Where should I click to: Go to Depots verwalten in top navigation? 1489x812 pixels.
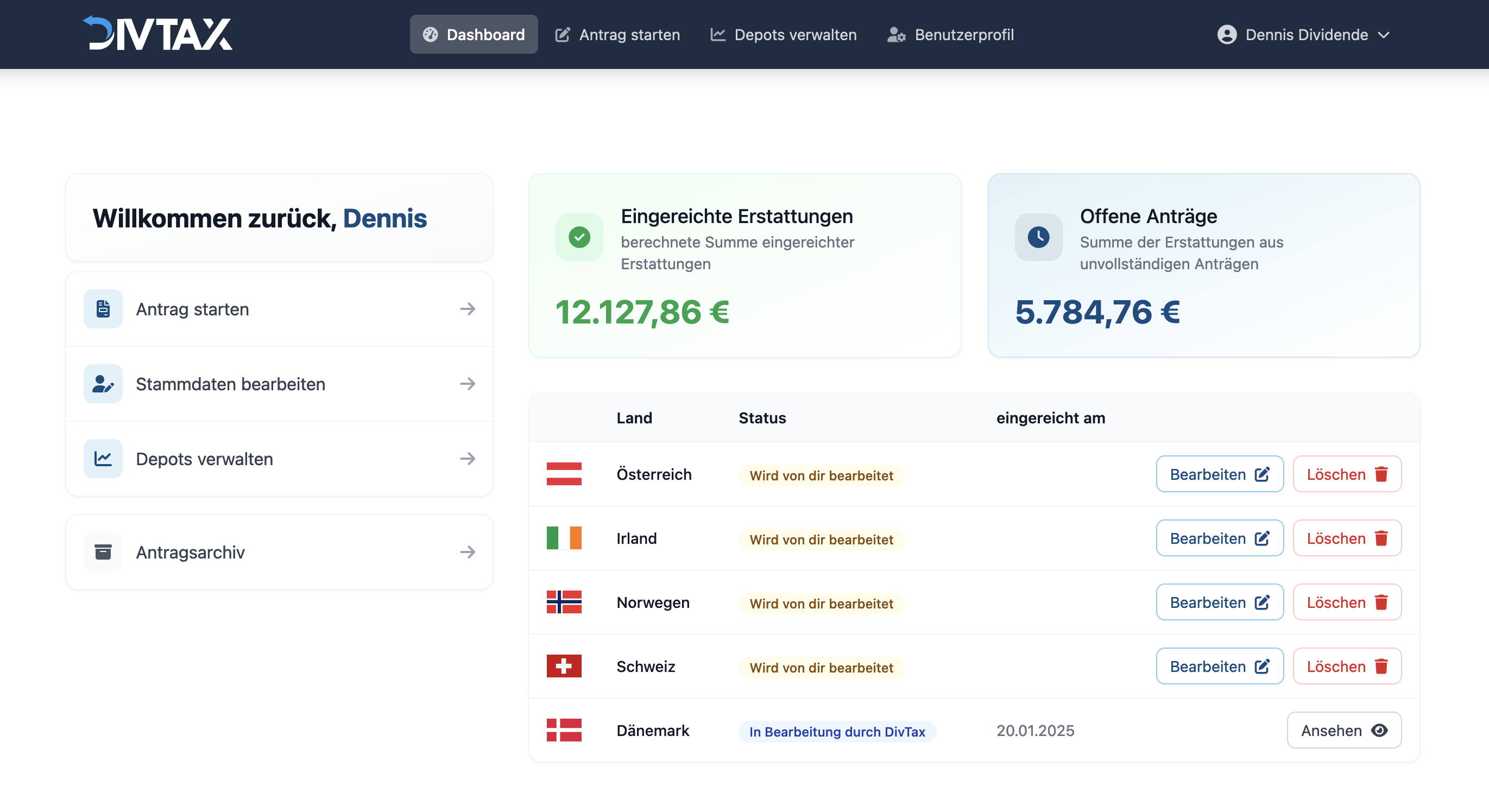click(783, 35)
